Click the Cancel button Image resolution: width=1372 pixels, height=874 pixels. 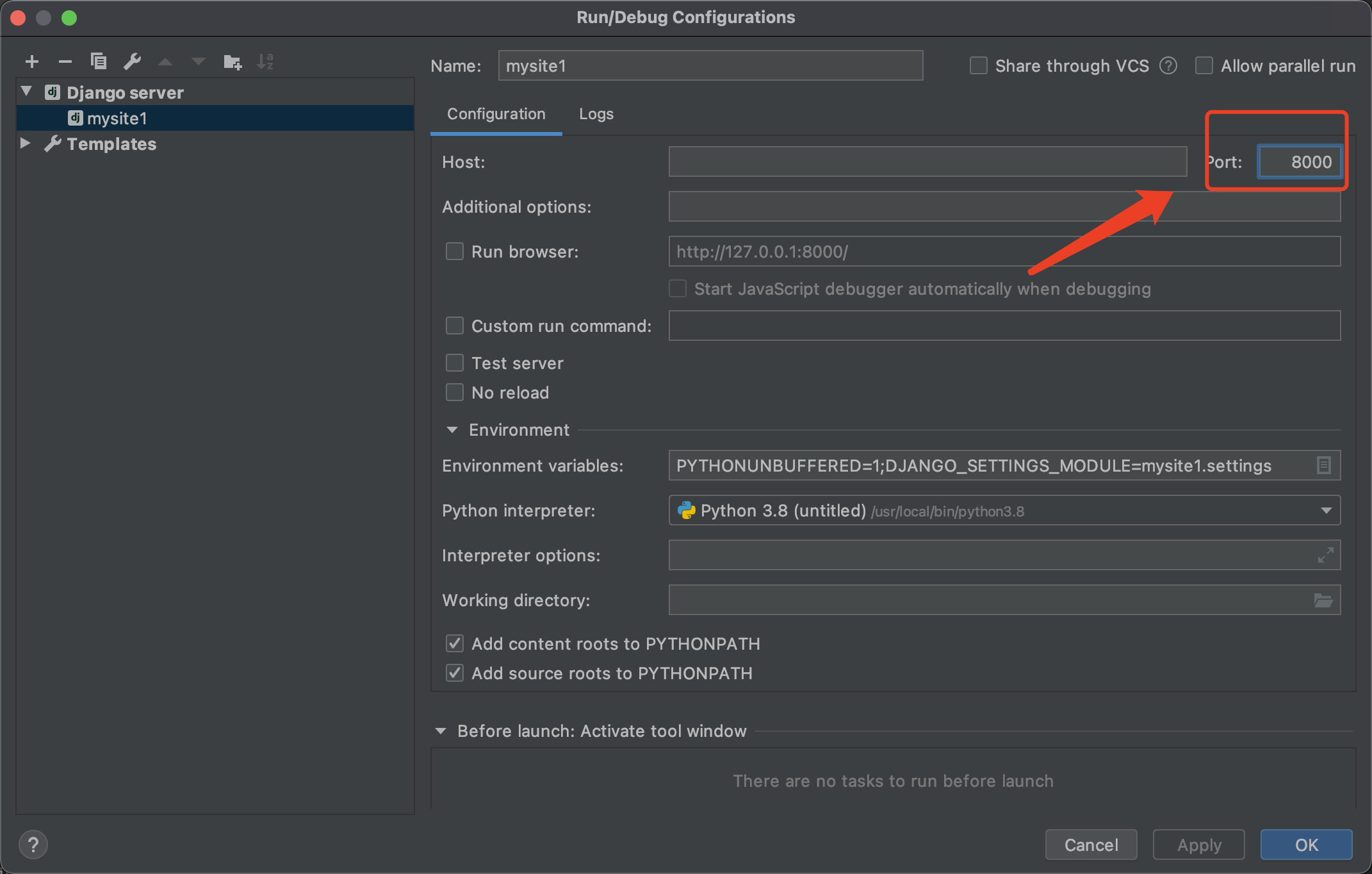(1091, 845)
